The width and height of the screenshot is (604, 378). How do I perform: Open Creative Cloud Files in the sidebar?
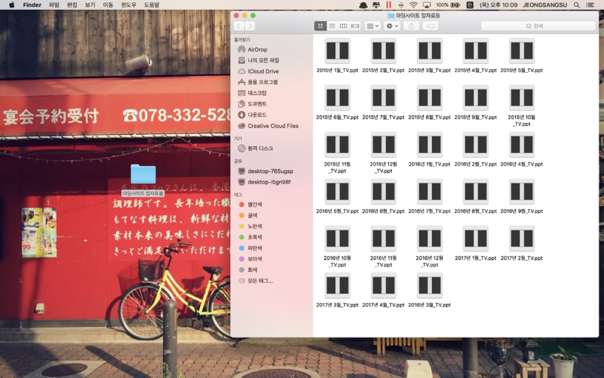click(x=268, y=126)
